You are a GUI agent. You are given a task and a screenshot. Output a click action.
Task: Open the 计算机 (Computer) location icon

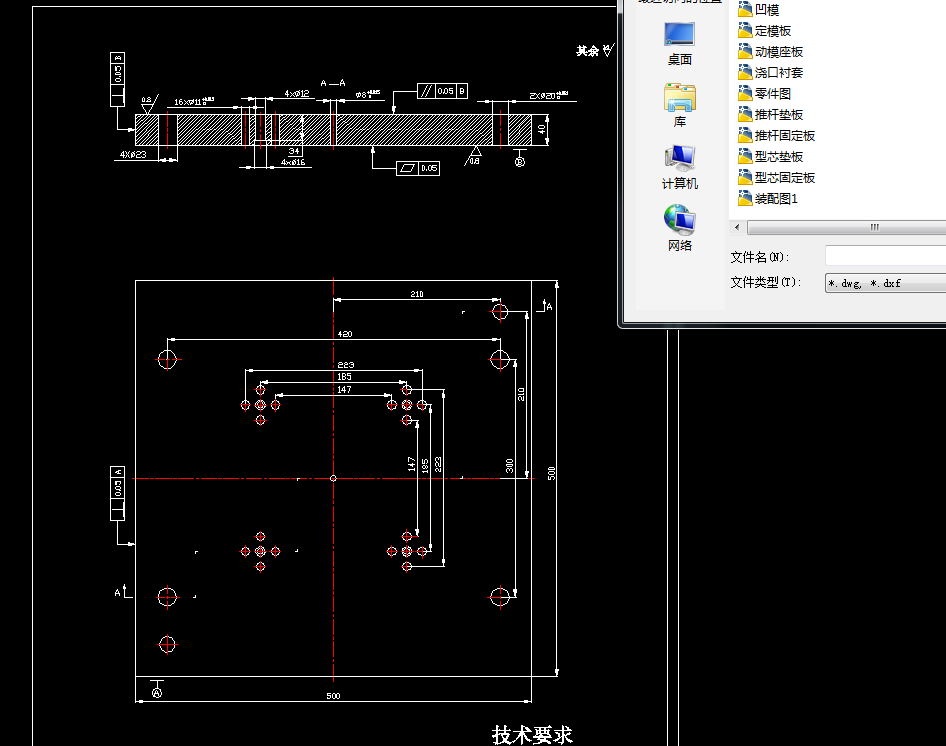coord(679,168)
